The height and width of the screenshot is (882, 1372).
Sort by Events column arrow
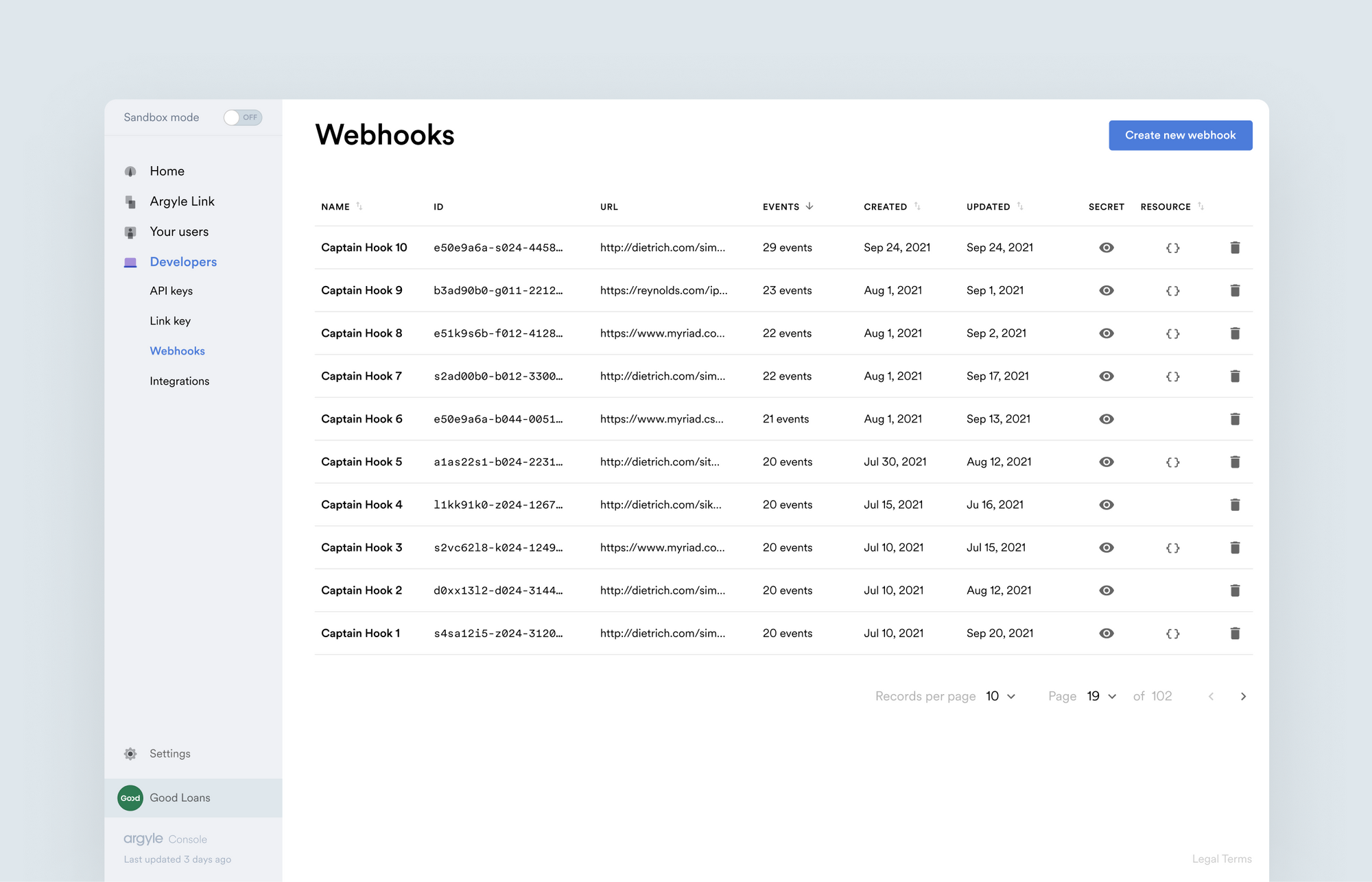(809, 206)
